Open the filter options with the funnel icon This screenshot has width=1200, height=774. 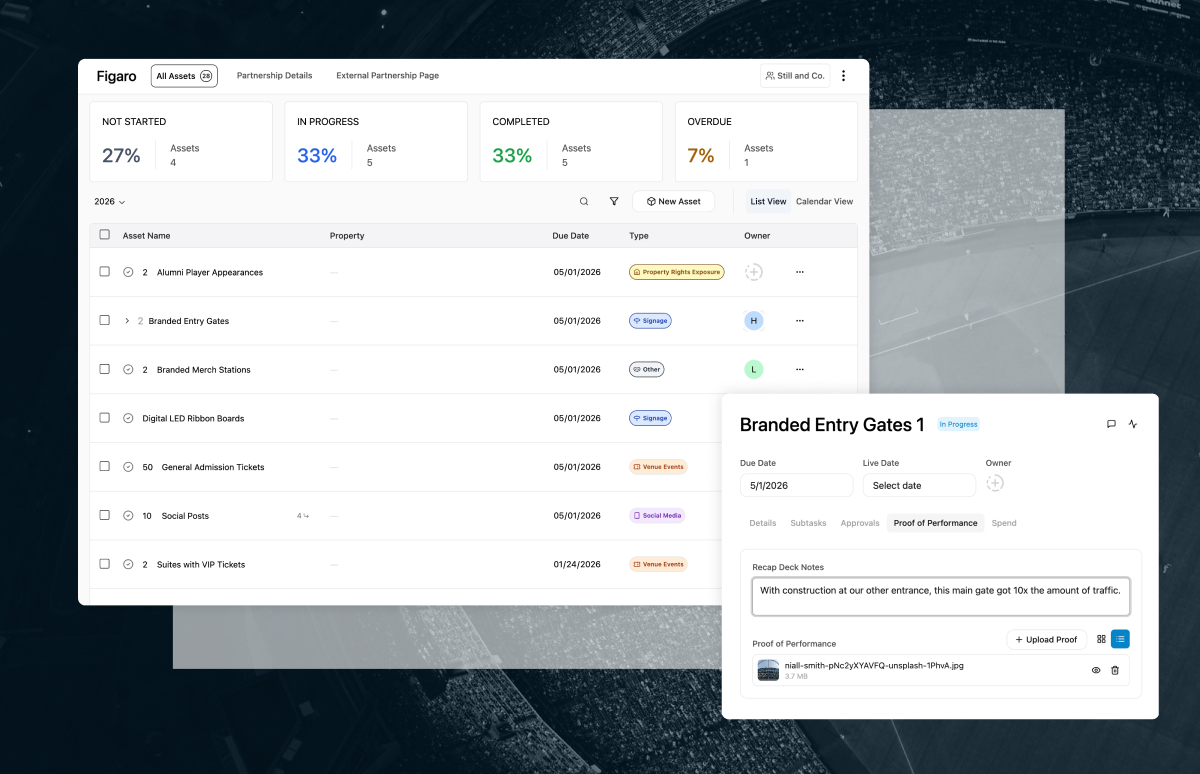pos(614,201)
